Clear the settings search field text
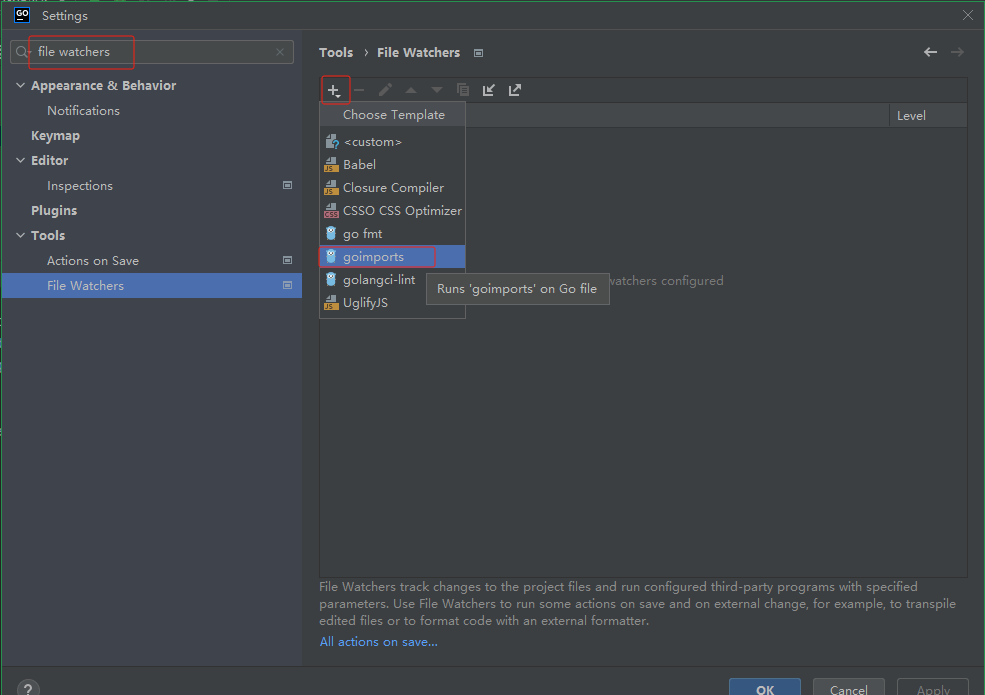The image size is (985, 695). 280,52
